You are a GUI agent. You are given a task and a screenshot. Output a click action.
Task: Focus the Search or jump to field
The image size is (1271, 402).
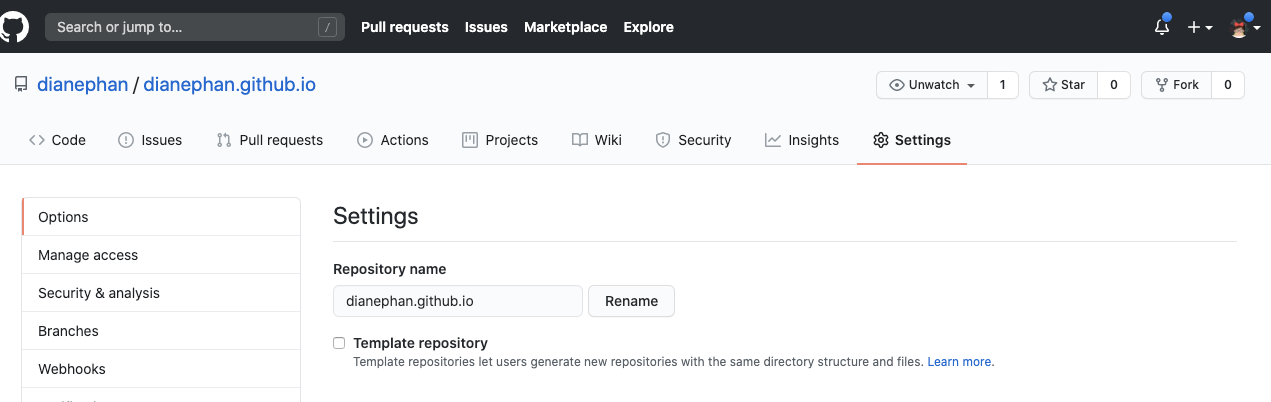click(195, 27)
